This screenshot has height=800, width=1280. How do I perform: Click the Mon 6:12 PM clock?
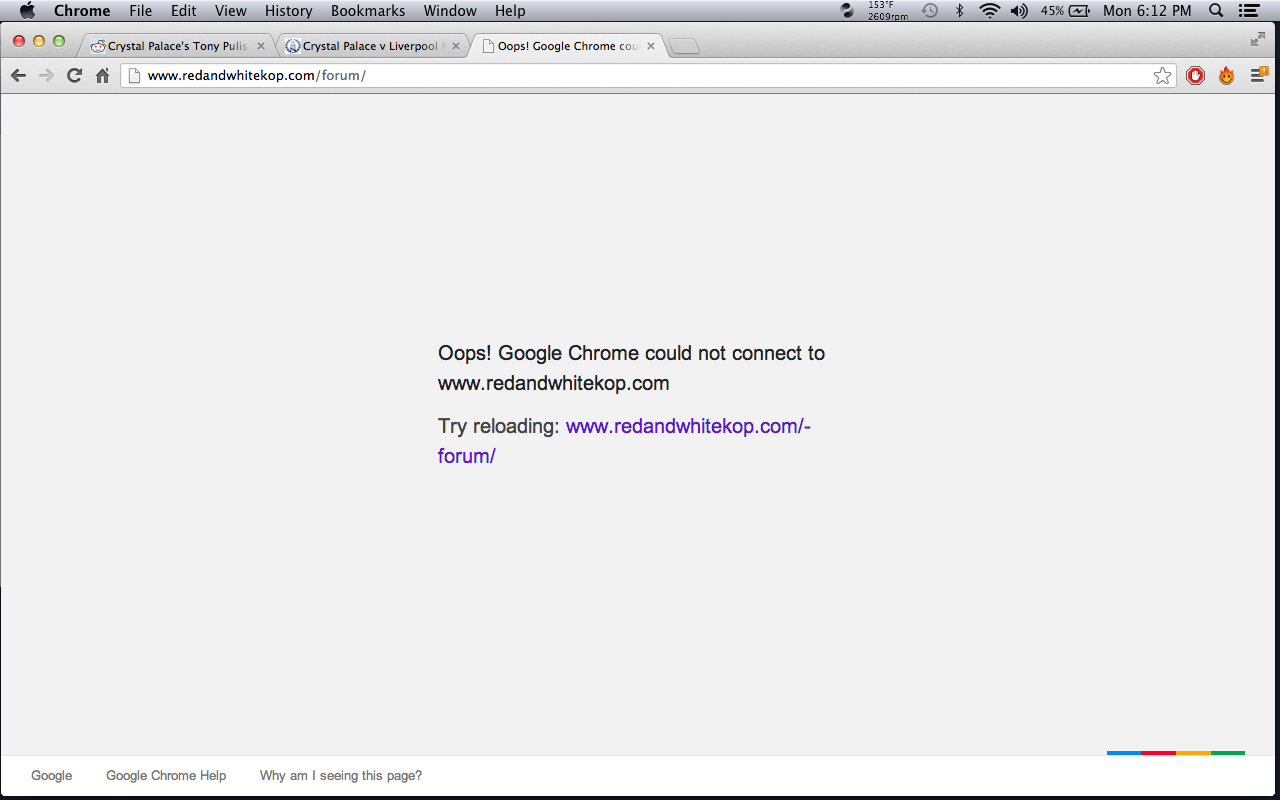click(1147, 11)
